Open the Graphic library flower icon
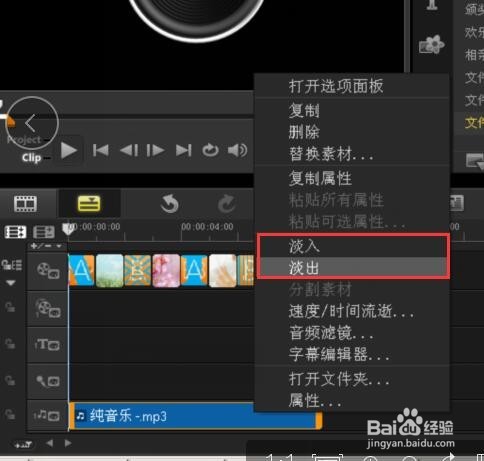The image size is (484, 461). 431,45
